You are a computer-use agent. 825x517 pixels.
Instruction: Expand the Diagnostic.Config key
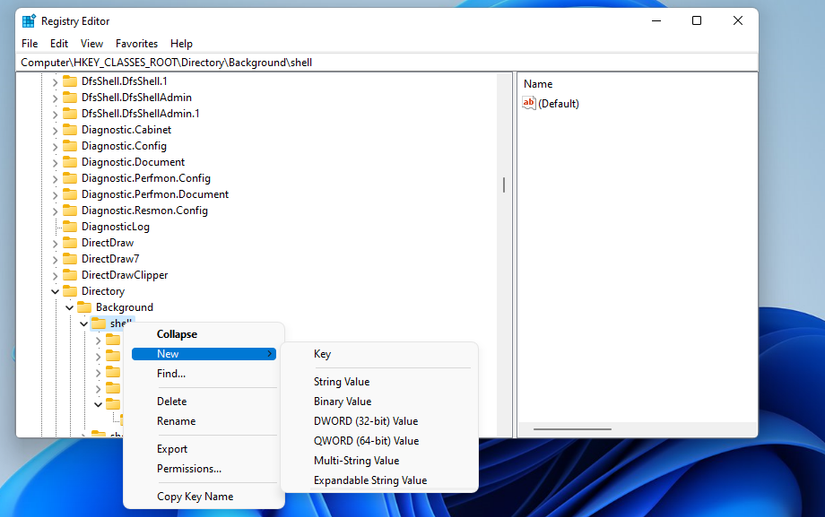pyautogui.click(x=55, y=147)
